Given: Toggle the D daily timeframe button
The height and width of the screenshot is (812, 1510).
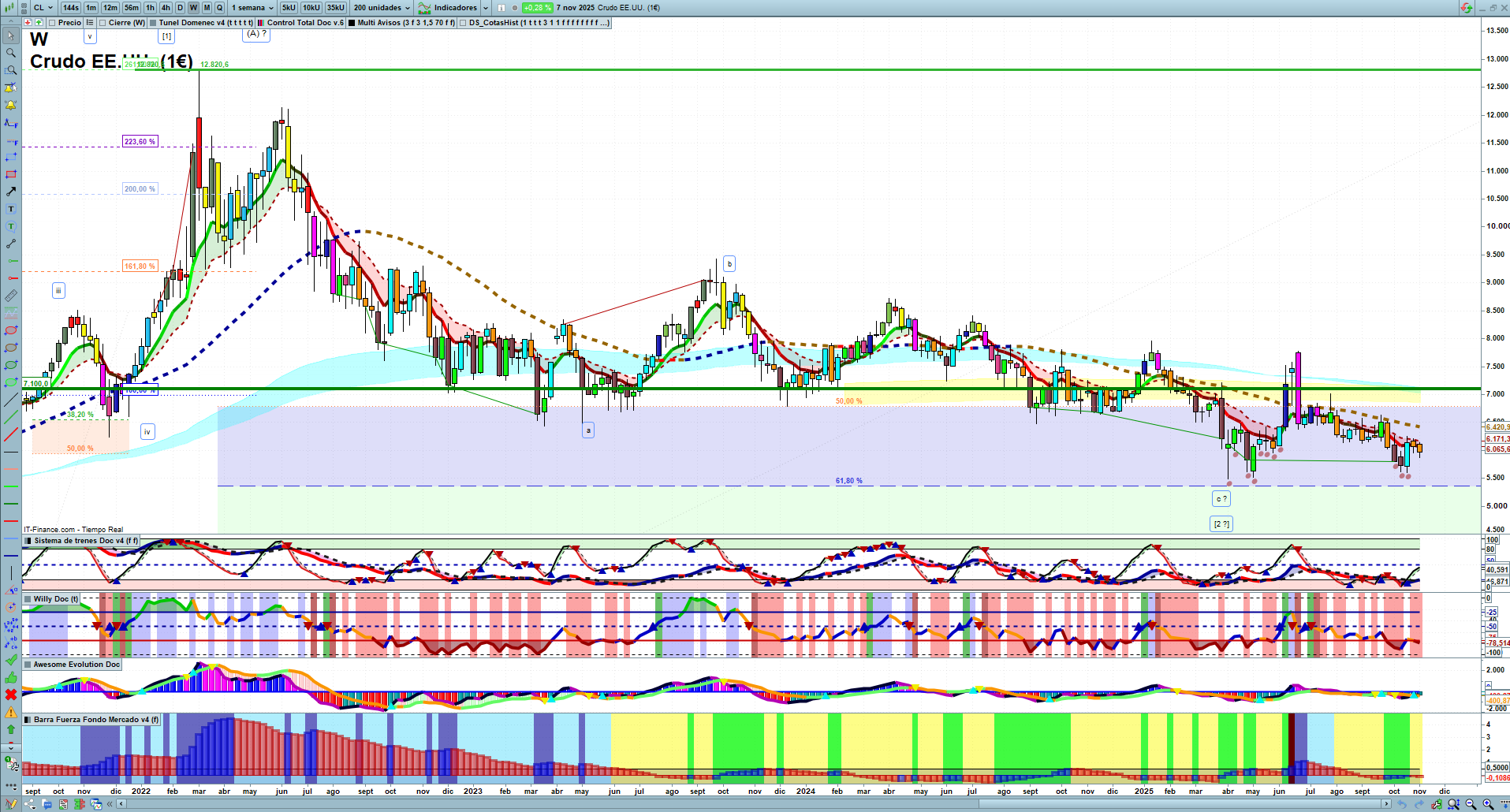Looking at the screenshot, I should tap(180, 8).
